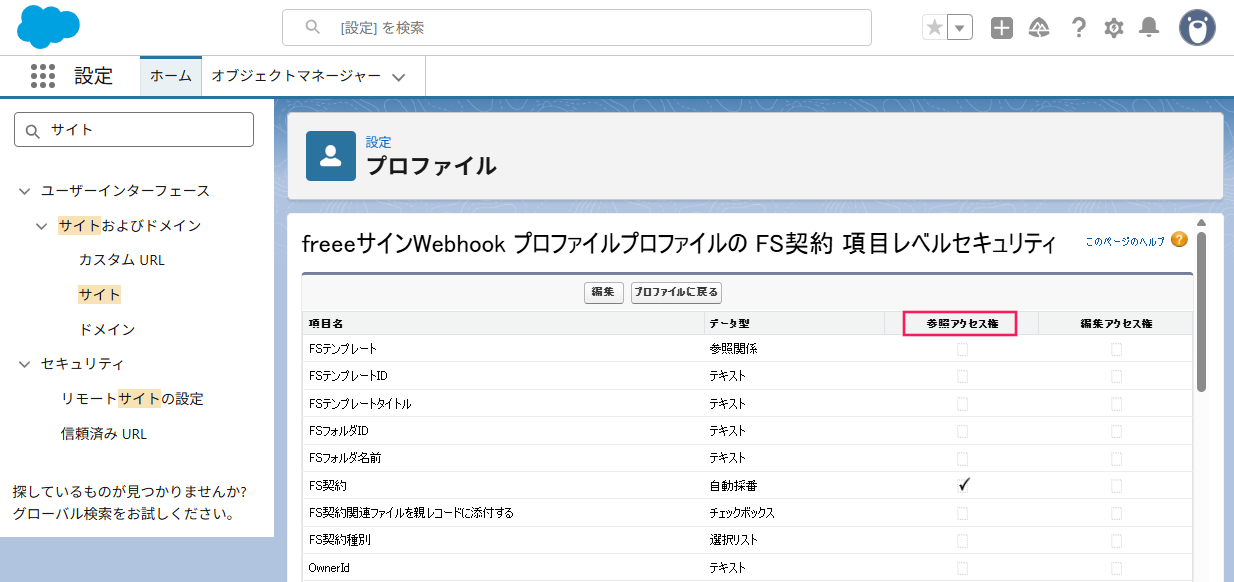Click the profile page header icon
This screenshot has width=1234, height=582.
click(x=331, y=156)
